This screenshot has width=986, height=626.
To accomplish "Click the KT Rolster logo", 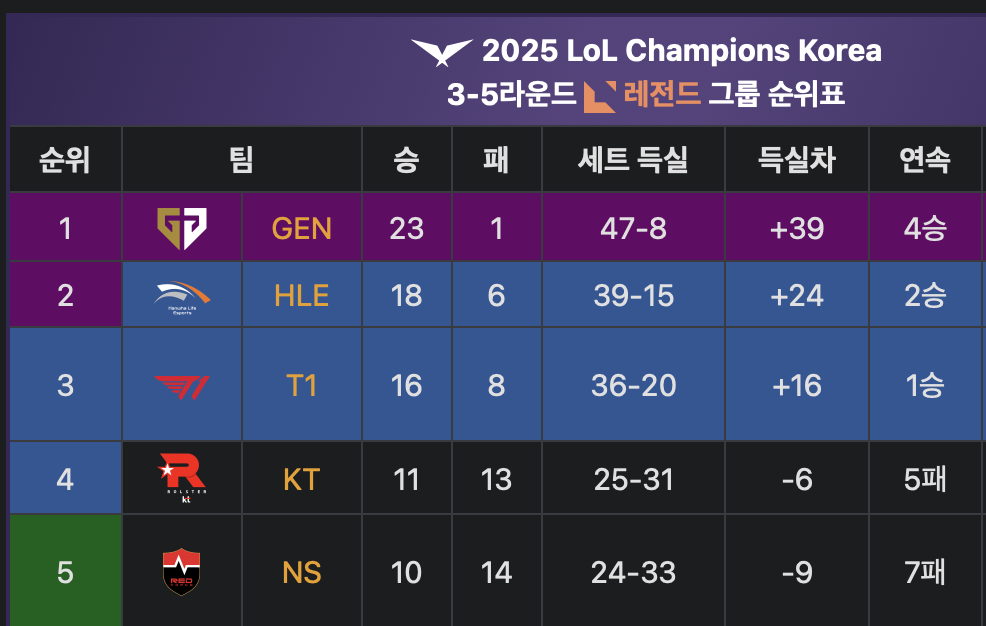I will click(x=182, y=478).
